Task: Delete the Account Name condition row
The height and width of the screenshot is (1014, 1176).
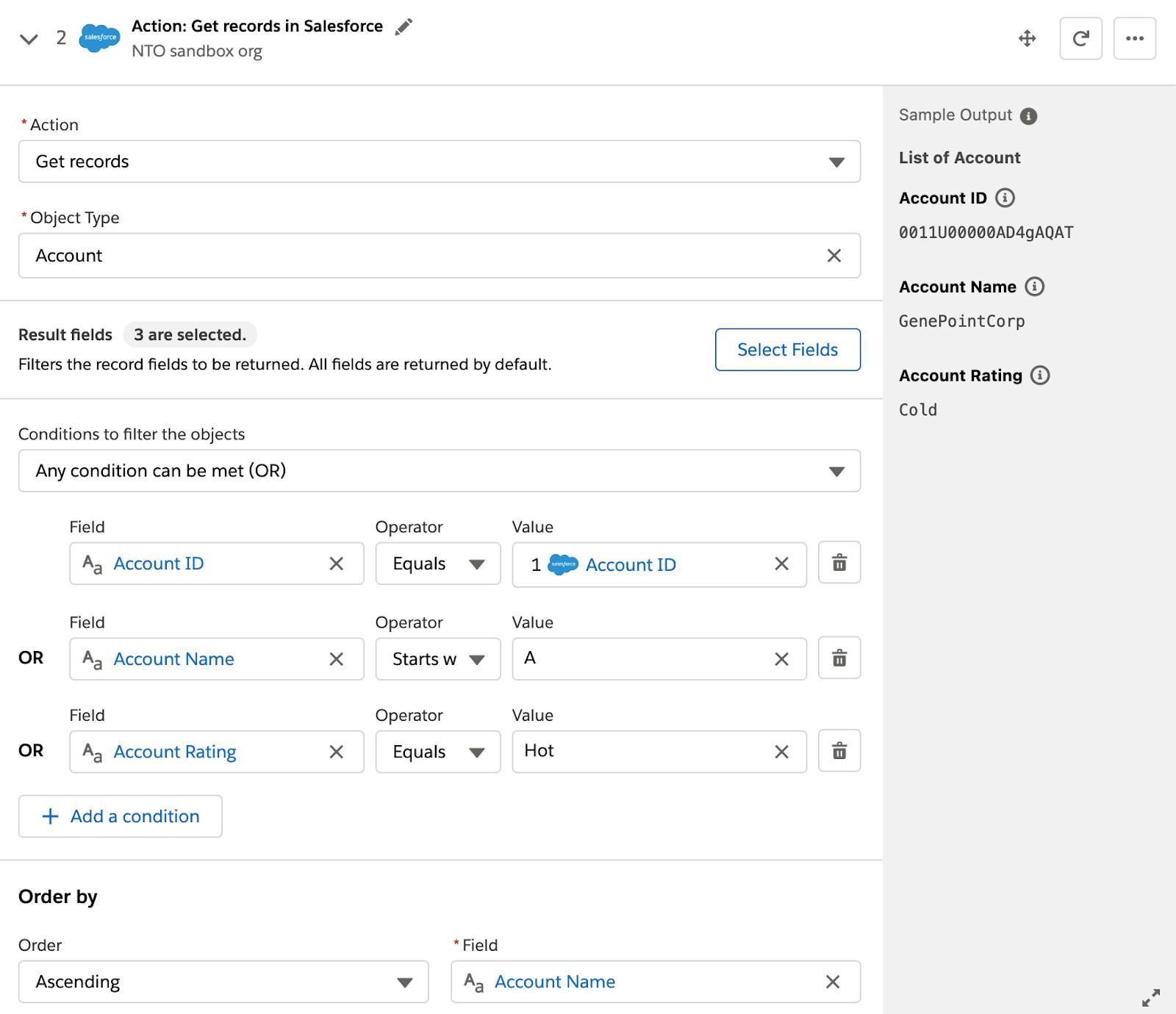Action: [839, 658]
